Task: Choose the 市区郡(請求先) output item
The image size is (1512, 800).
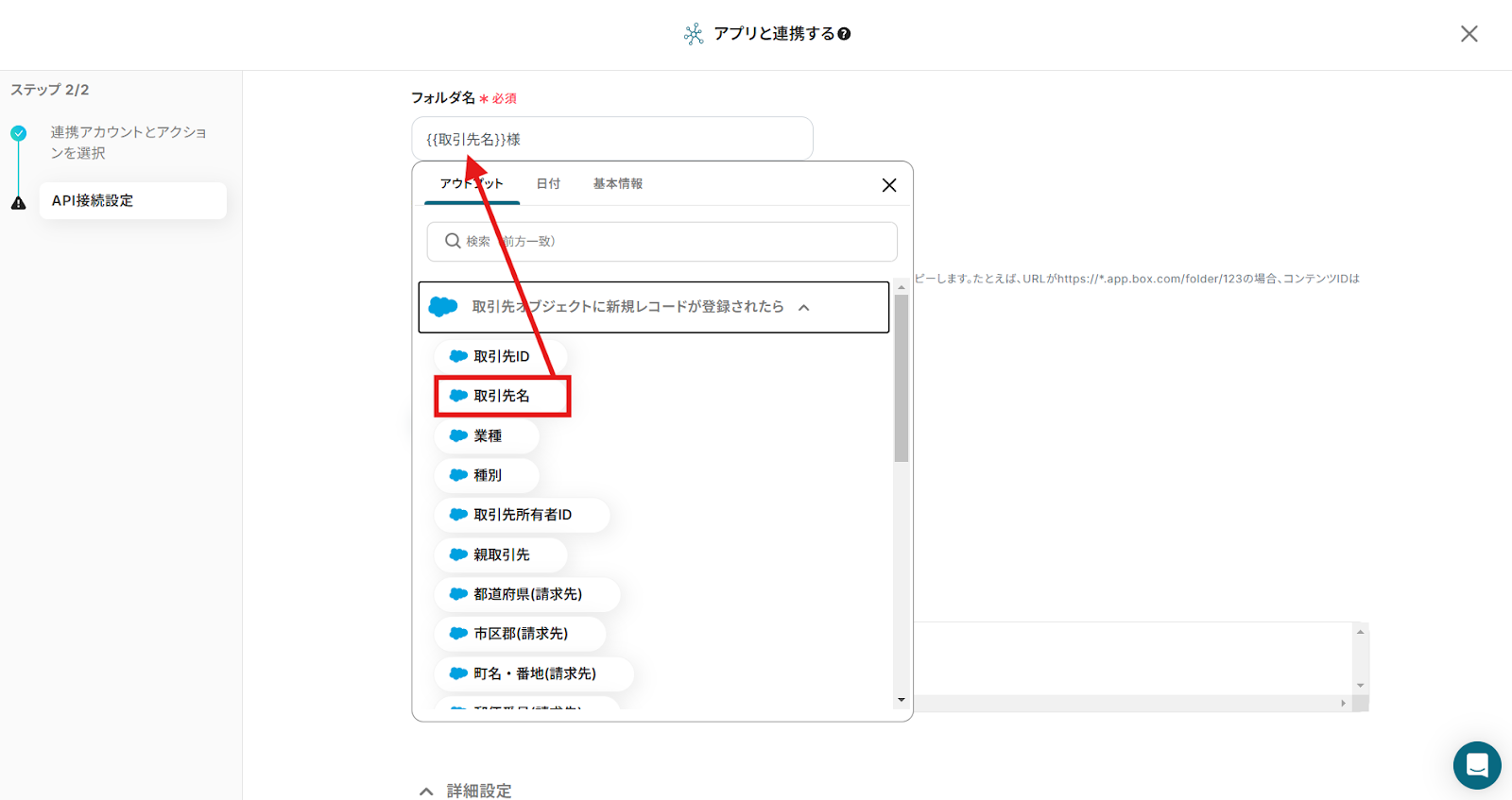Action: coord(520,634)
